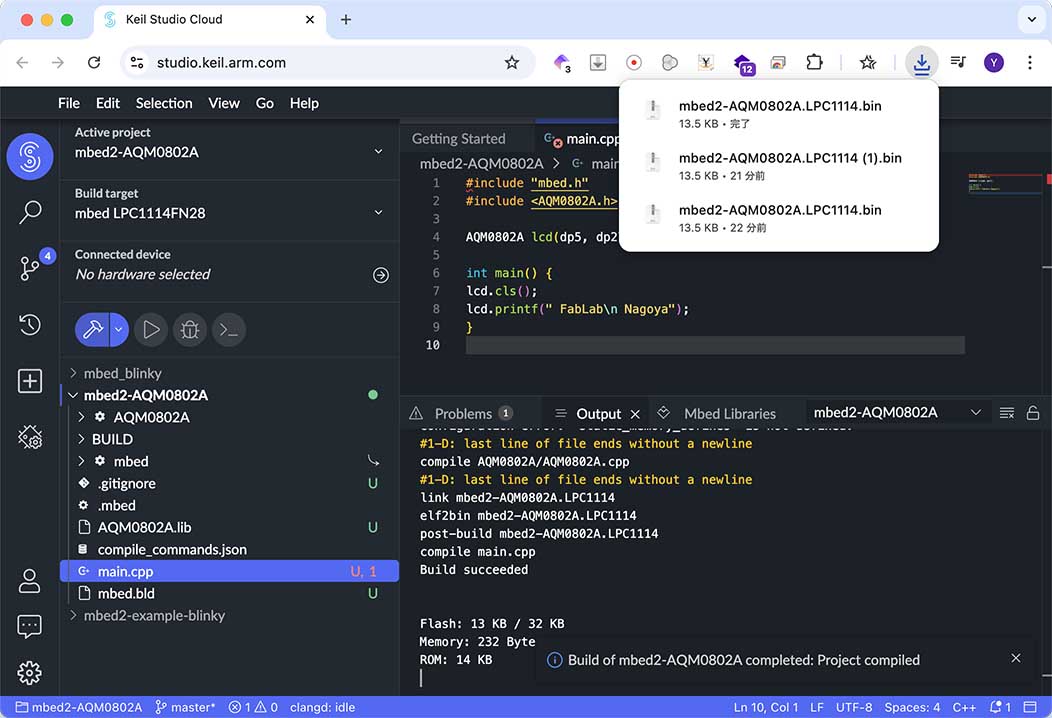Switch to the Getting Started tab
This screenshot has height=718, width=1052.
coord(459,139)
